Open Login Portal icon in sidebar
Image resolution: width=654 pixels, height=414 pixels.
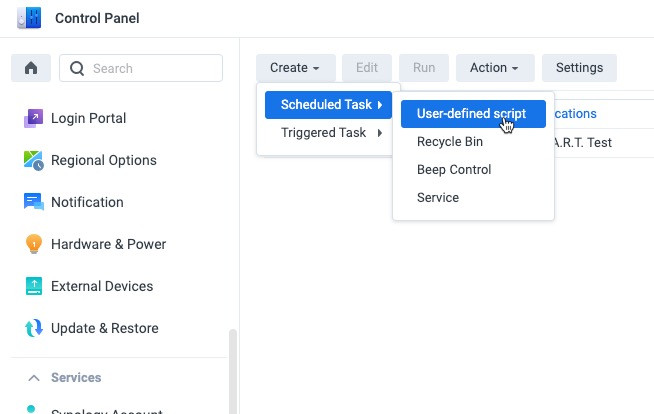34,118
